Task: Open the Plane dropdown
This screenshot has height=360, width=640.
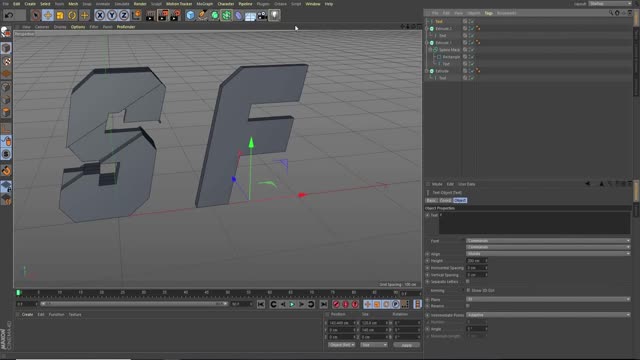Action: point(548,299)
